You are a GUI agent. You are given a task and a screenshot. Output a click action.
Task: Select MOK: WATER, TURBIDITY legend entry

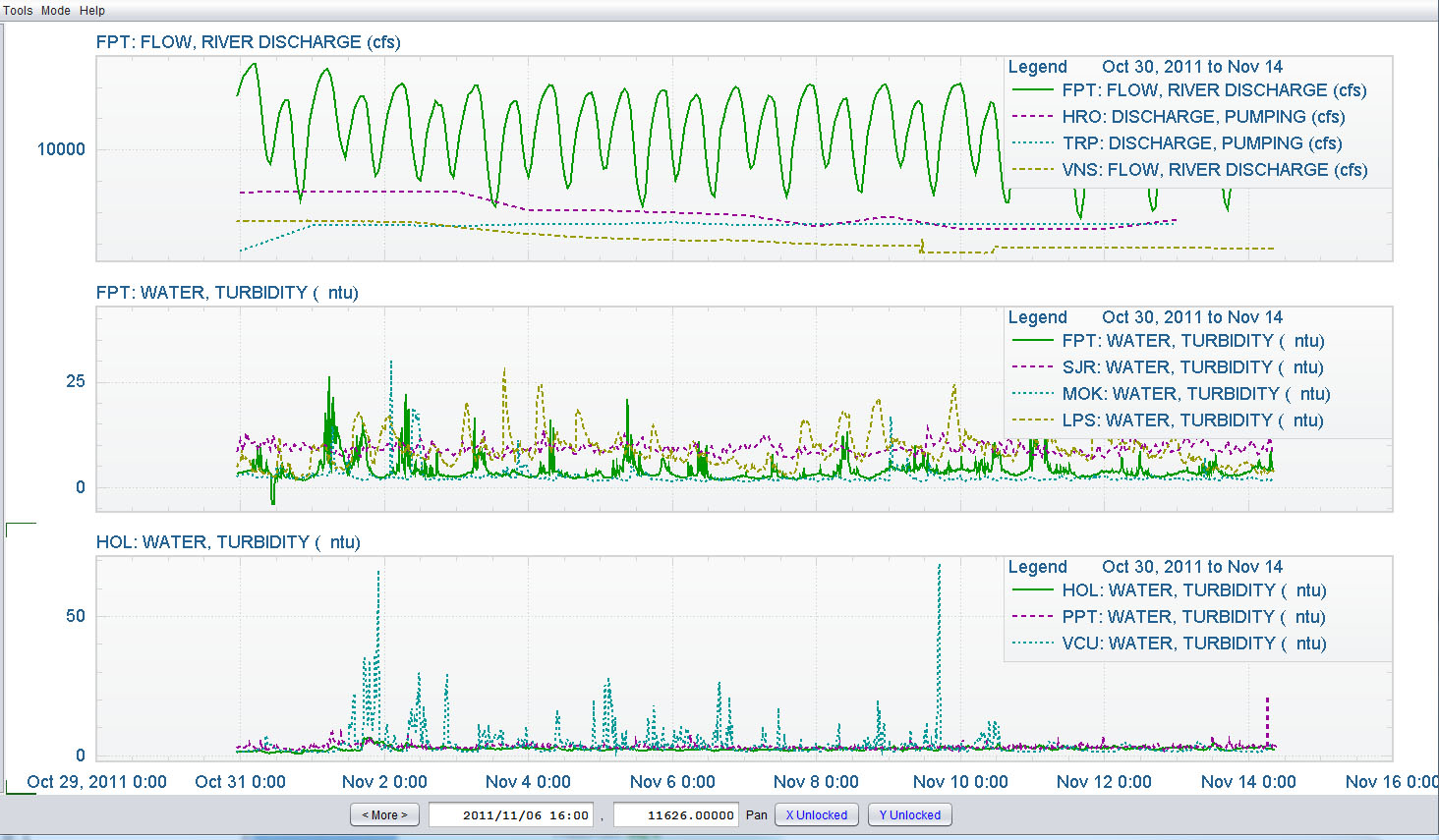(1172, 394)
